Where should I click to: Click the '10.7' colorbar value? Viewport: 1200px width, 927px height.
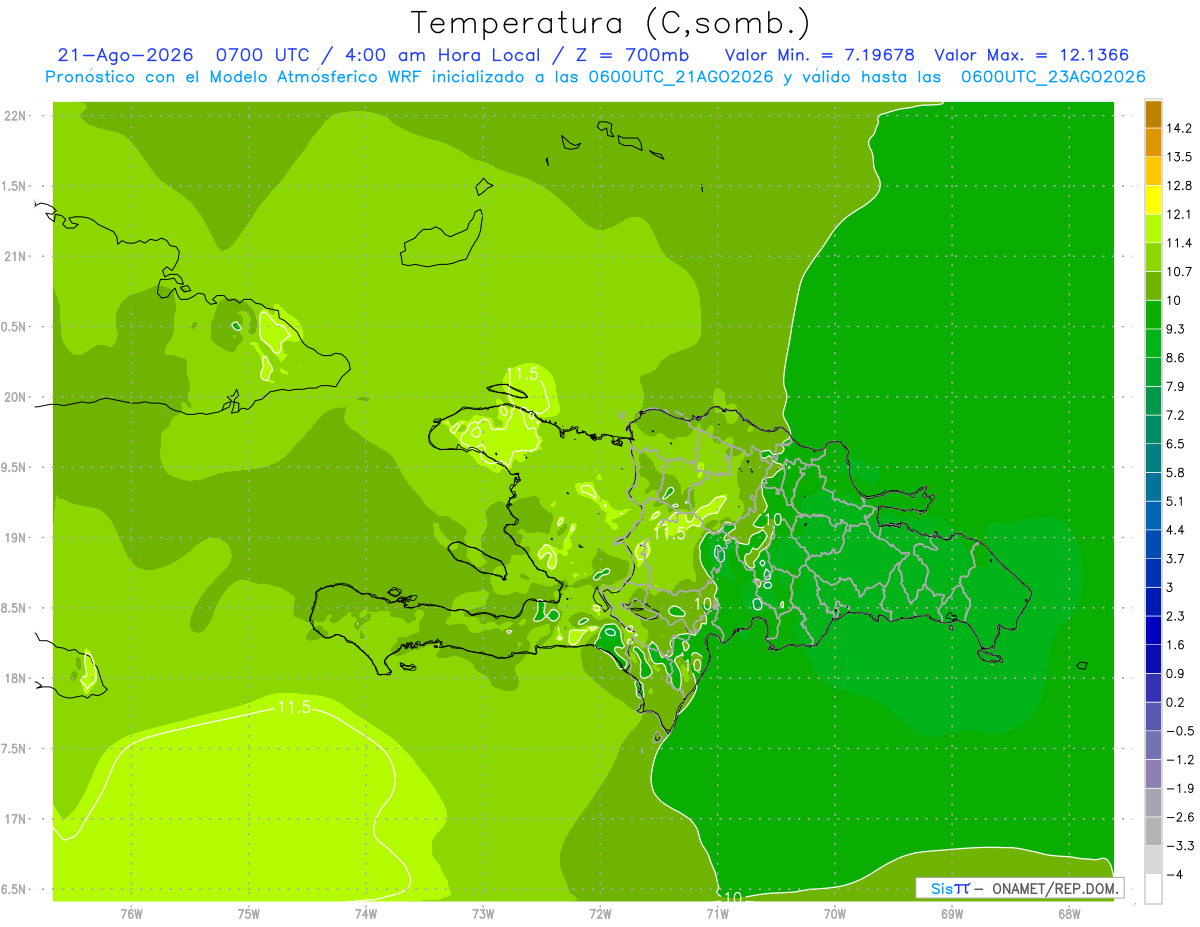point(1180,272)
